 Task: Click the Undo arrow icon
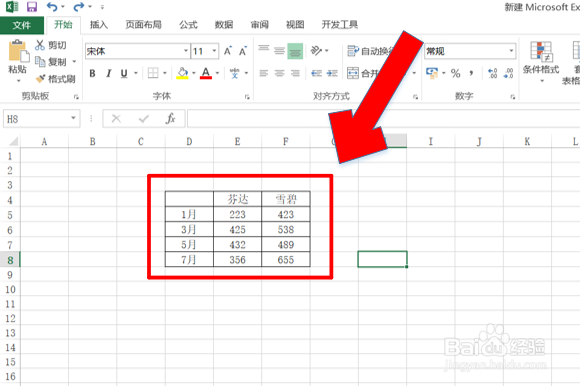click(52, 7)
